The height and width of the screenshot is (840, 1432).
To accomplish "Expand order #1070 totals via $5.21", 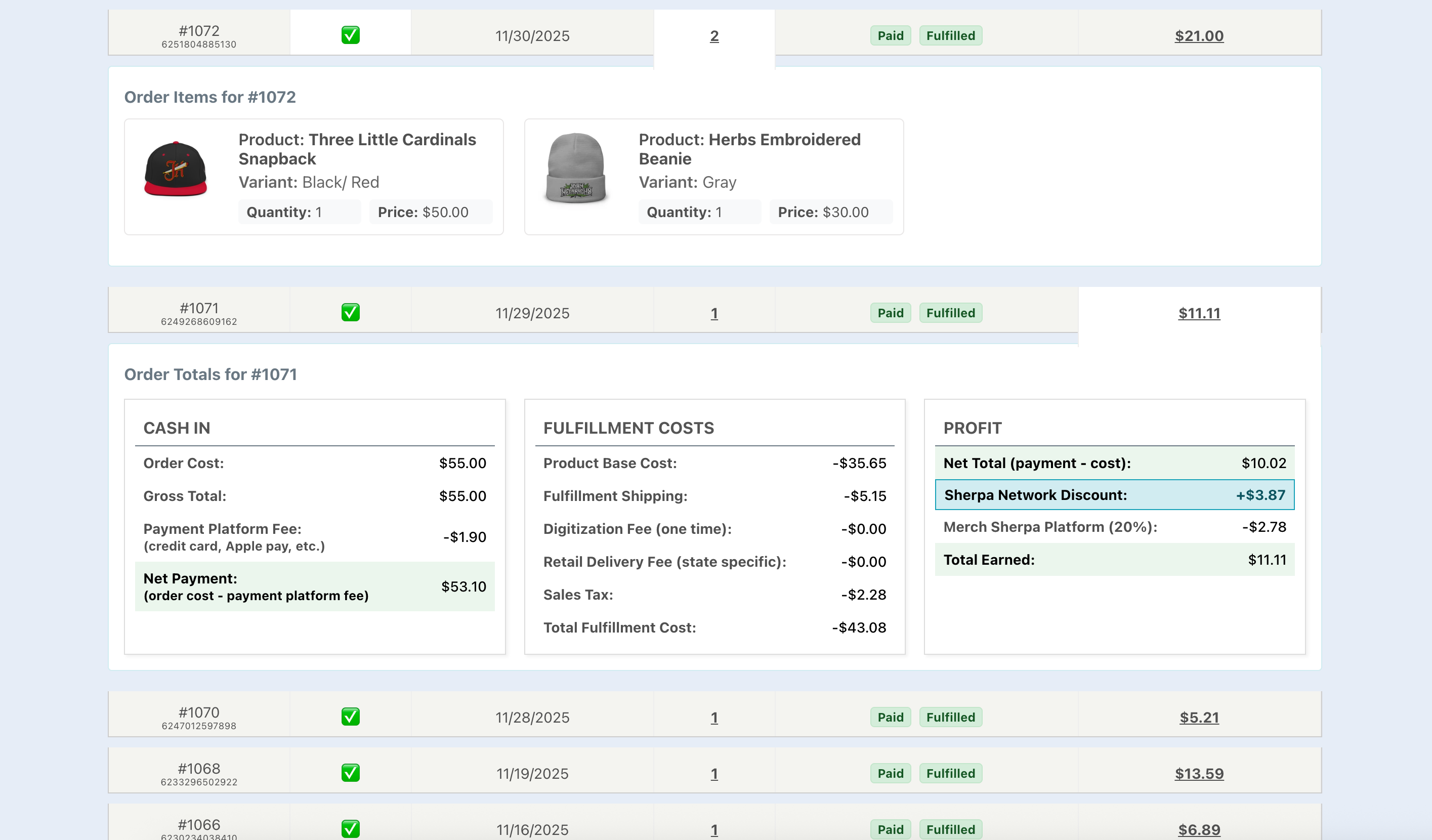I will [x=1198, y=717].
